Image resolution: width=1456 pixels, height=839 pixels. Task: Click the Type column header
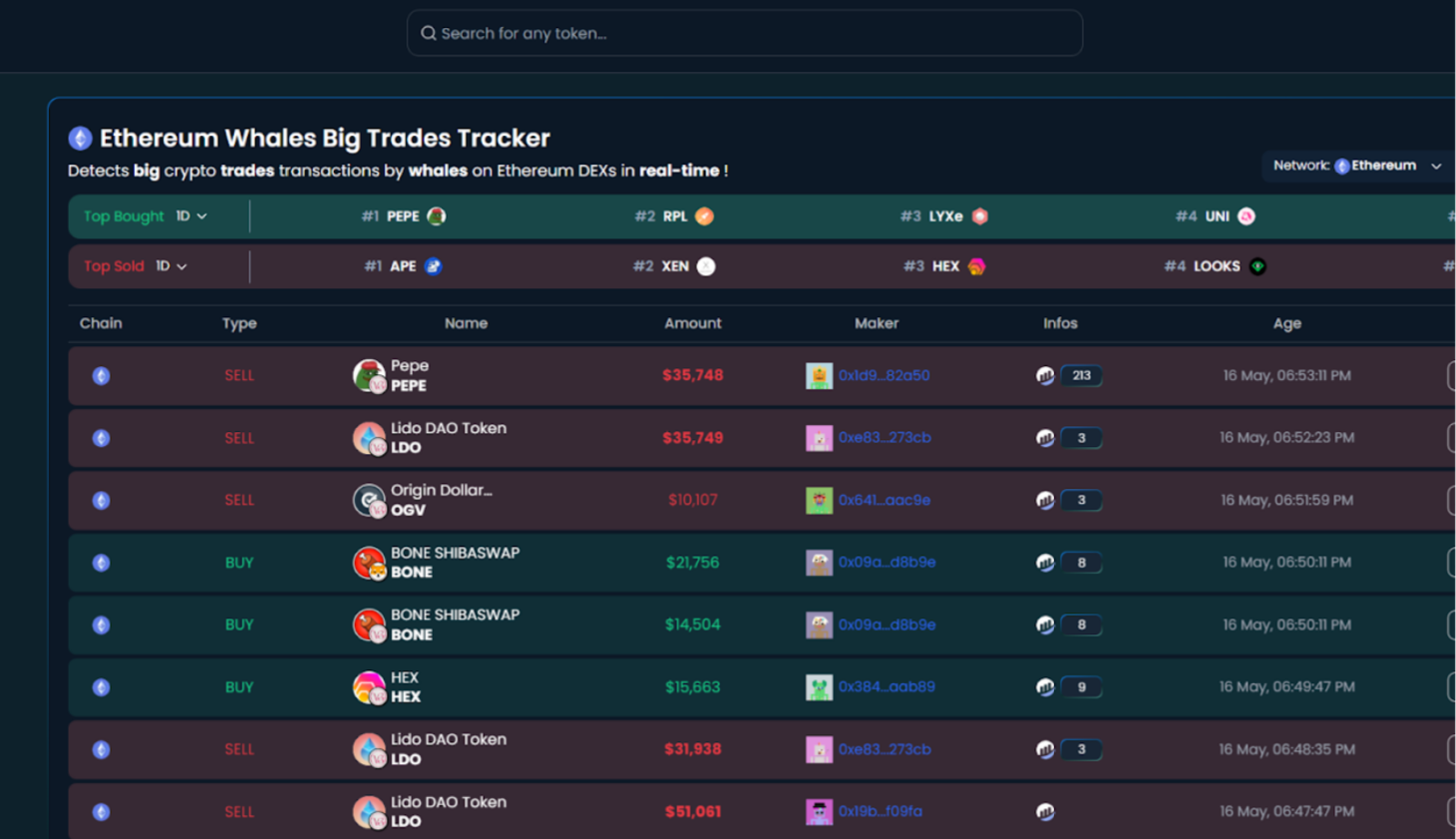[x=239, y=323]
